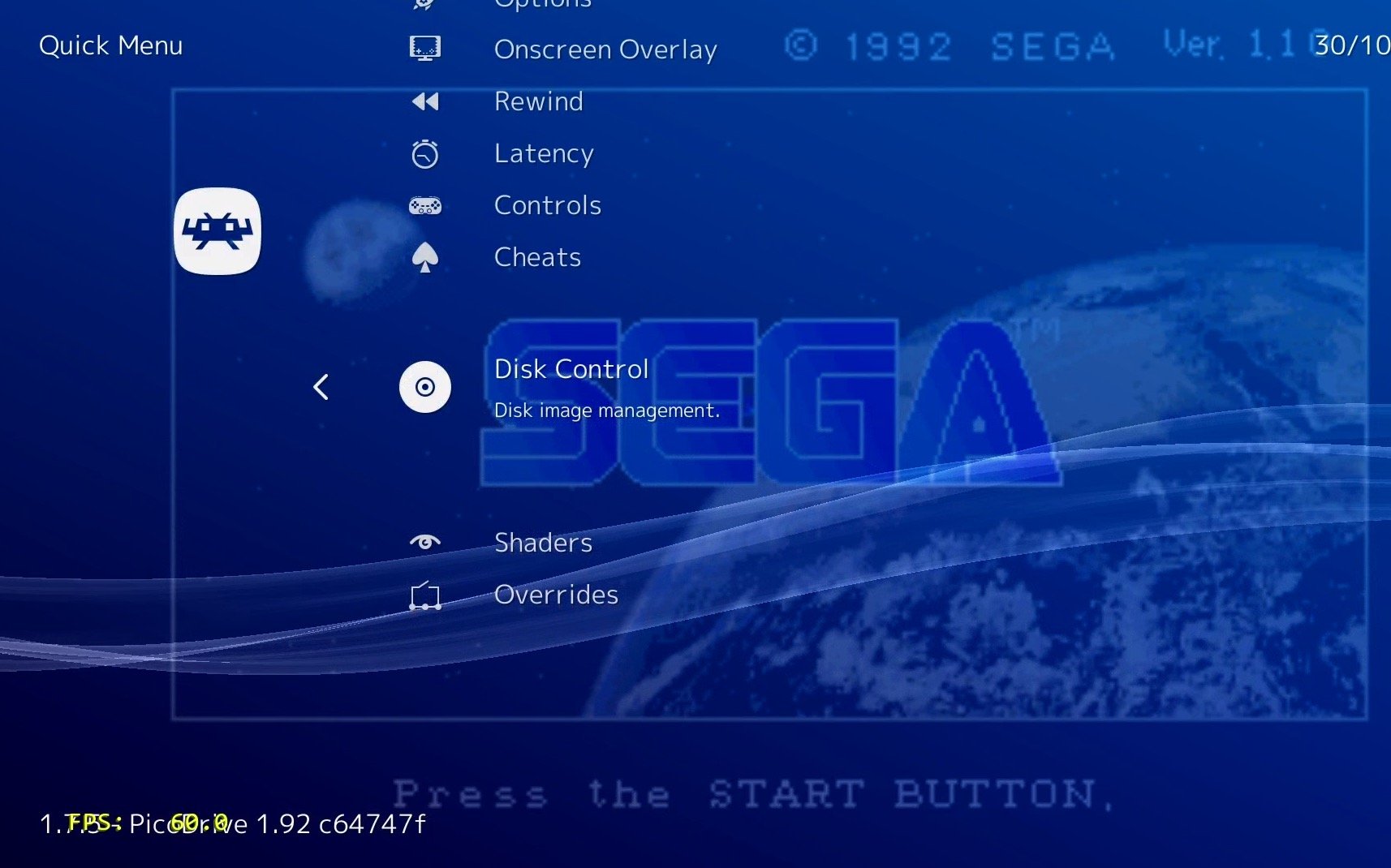
Task: Click the Shaders eye icon
Action: point(425,542)
